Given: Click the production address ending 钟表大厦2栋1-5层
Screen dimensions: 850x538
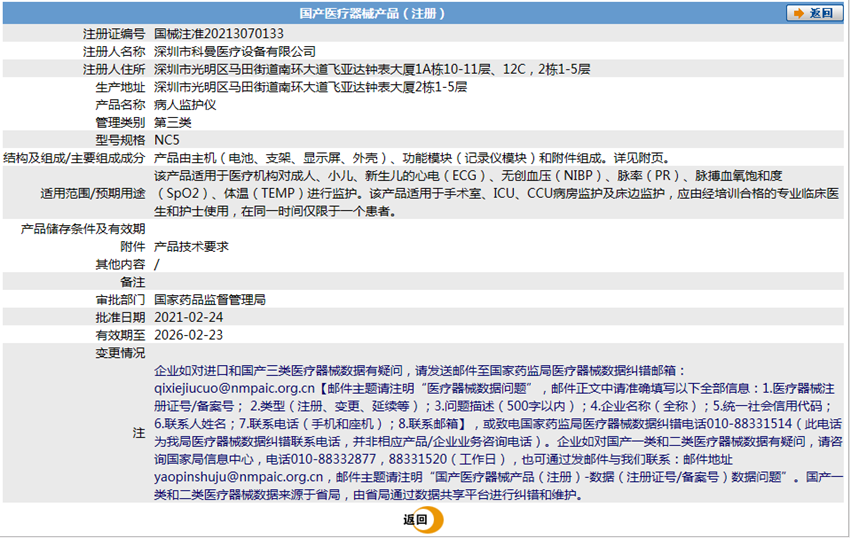Looking at the screenshot, I should (311, 87).
